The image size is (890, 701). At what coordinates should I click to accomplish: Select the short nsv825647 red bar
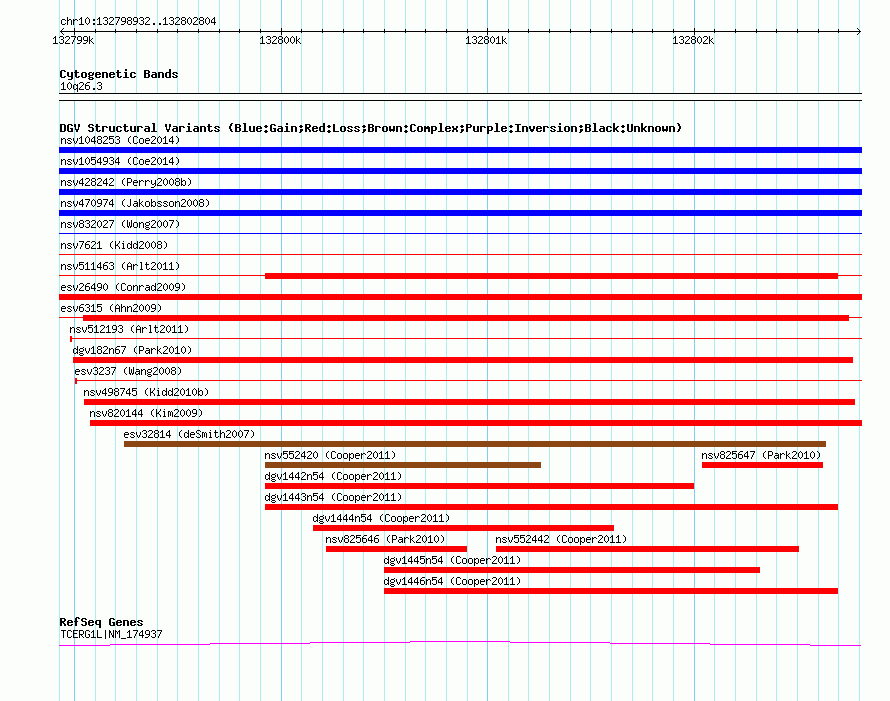[x=762, y=465]
